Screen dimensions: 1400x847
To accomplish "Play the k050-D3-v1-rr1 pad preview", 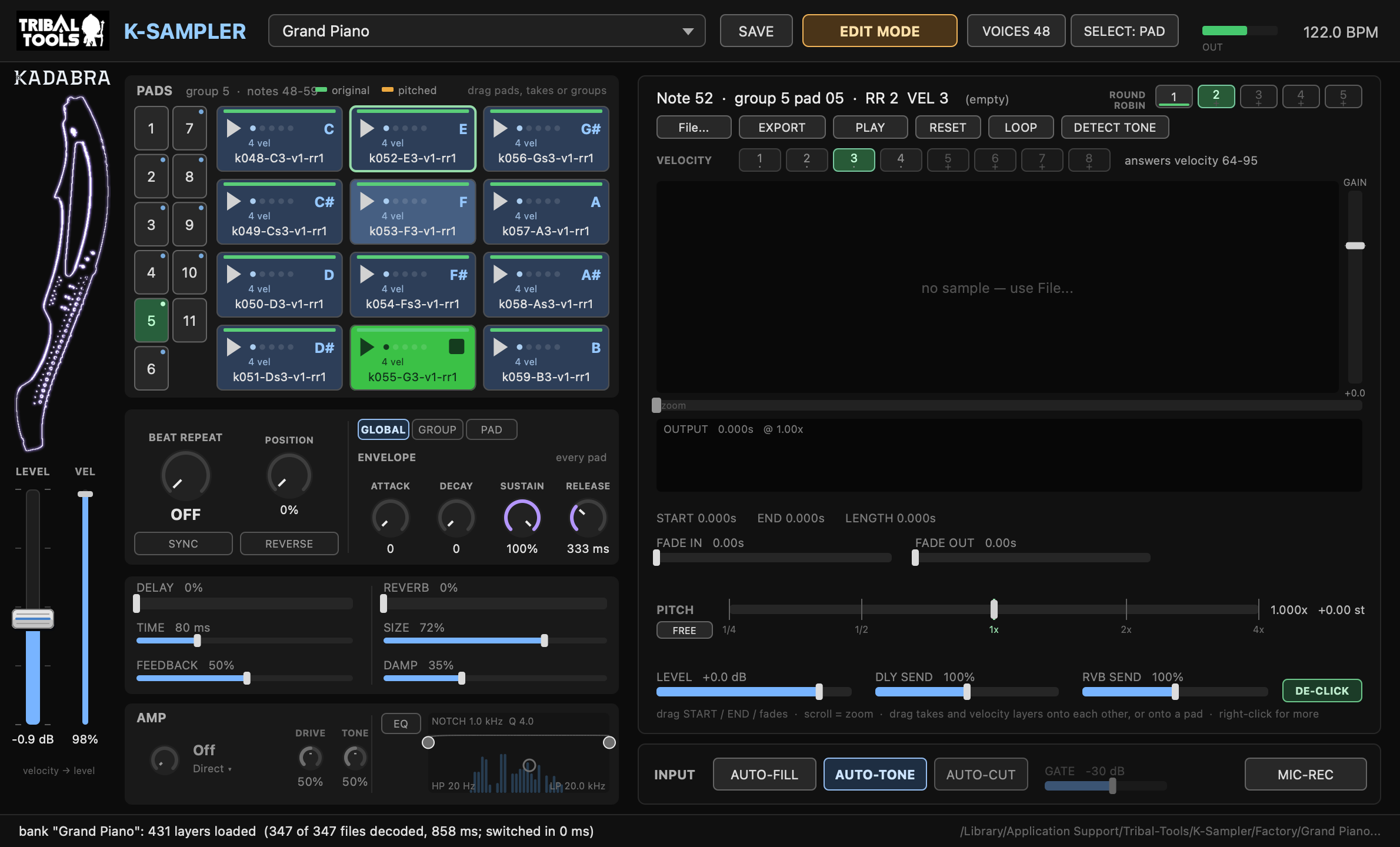I will (x=234, y=274).
